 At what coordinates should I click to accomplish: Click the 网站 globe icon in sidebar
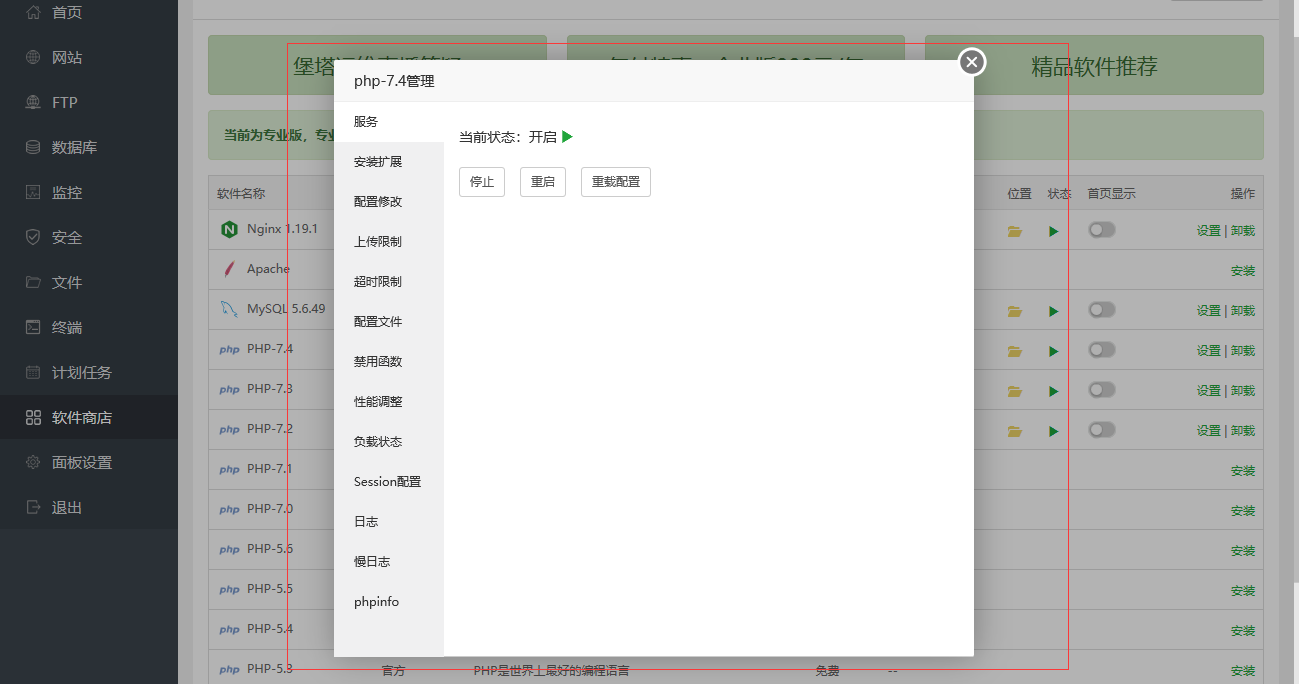pos(33,57)
